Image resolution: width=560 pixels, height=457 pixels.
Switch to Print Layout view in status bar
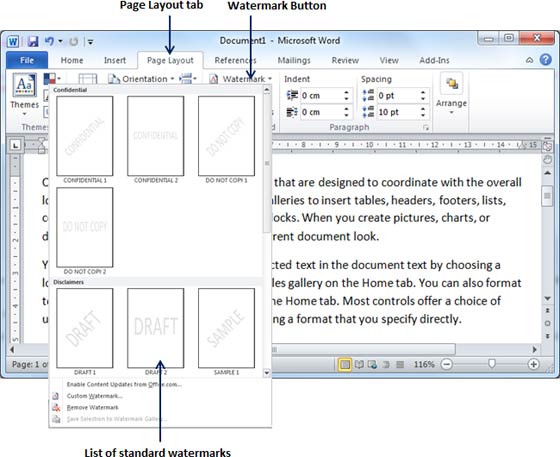pos(345,364)
